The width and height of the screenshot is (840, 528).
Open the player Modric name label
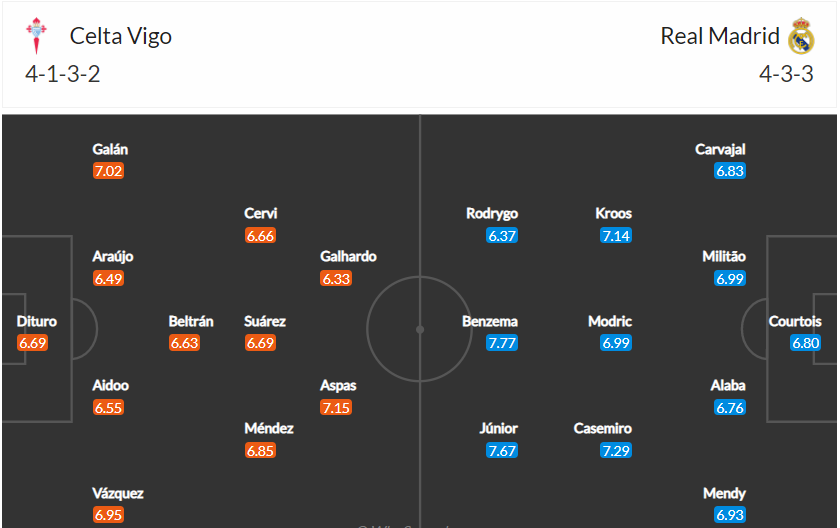[x=610, y=321]
